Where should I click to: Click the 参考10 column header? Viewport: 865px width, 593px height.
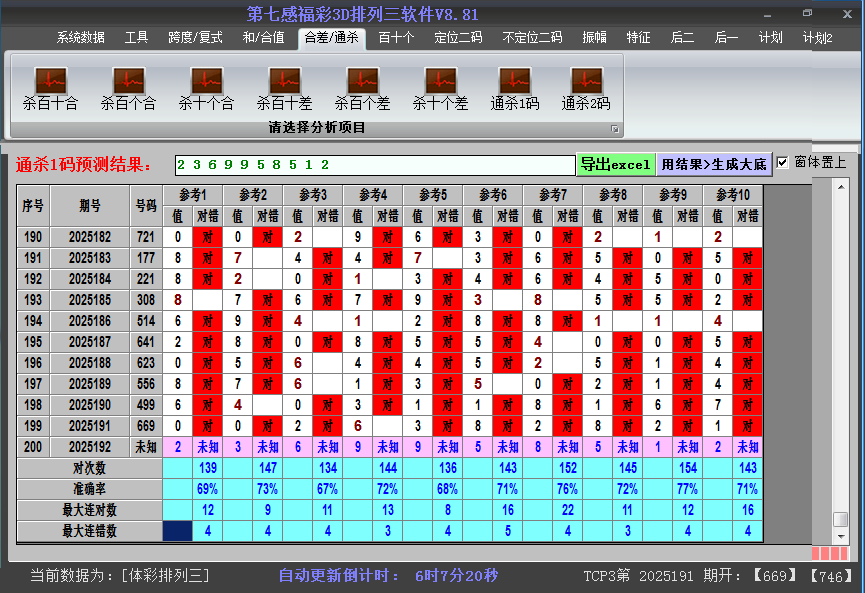pos(733,195)
